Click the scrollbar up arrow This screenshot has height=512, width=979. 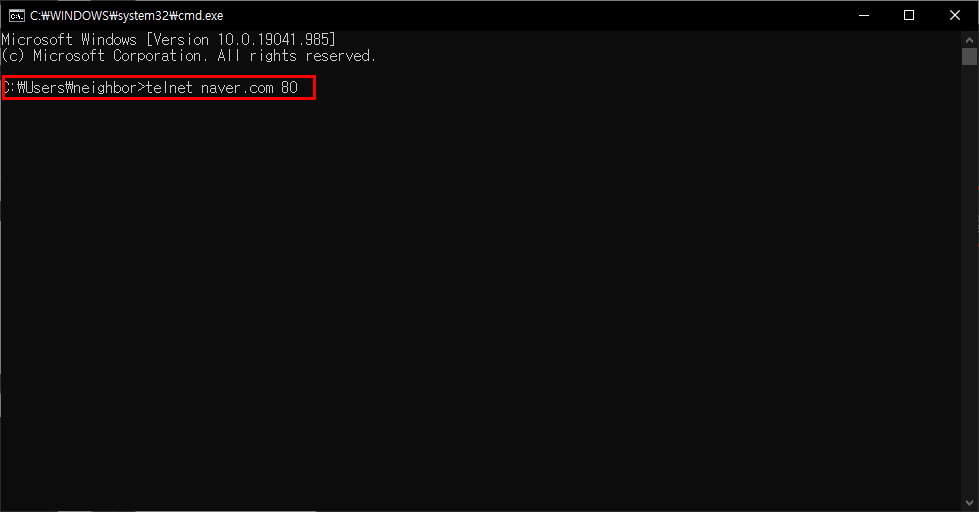[969, 39]
